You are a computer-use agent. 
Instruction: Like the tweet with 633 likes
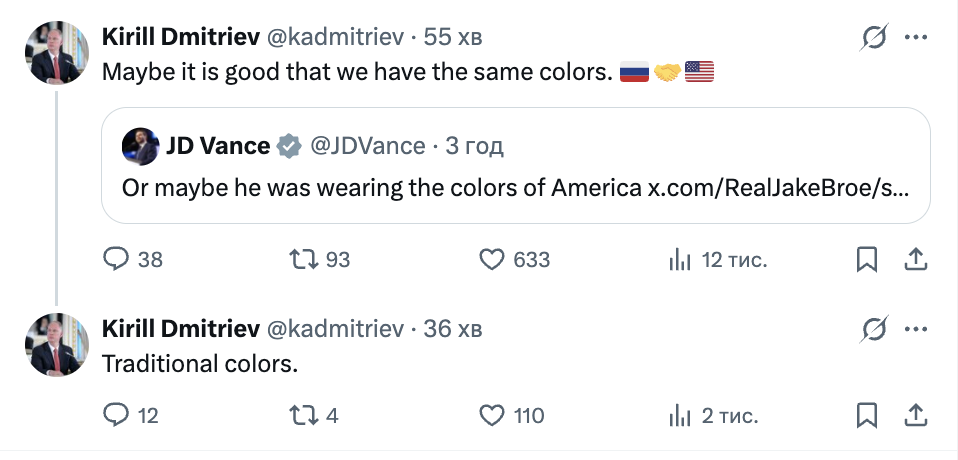[491, 260]
